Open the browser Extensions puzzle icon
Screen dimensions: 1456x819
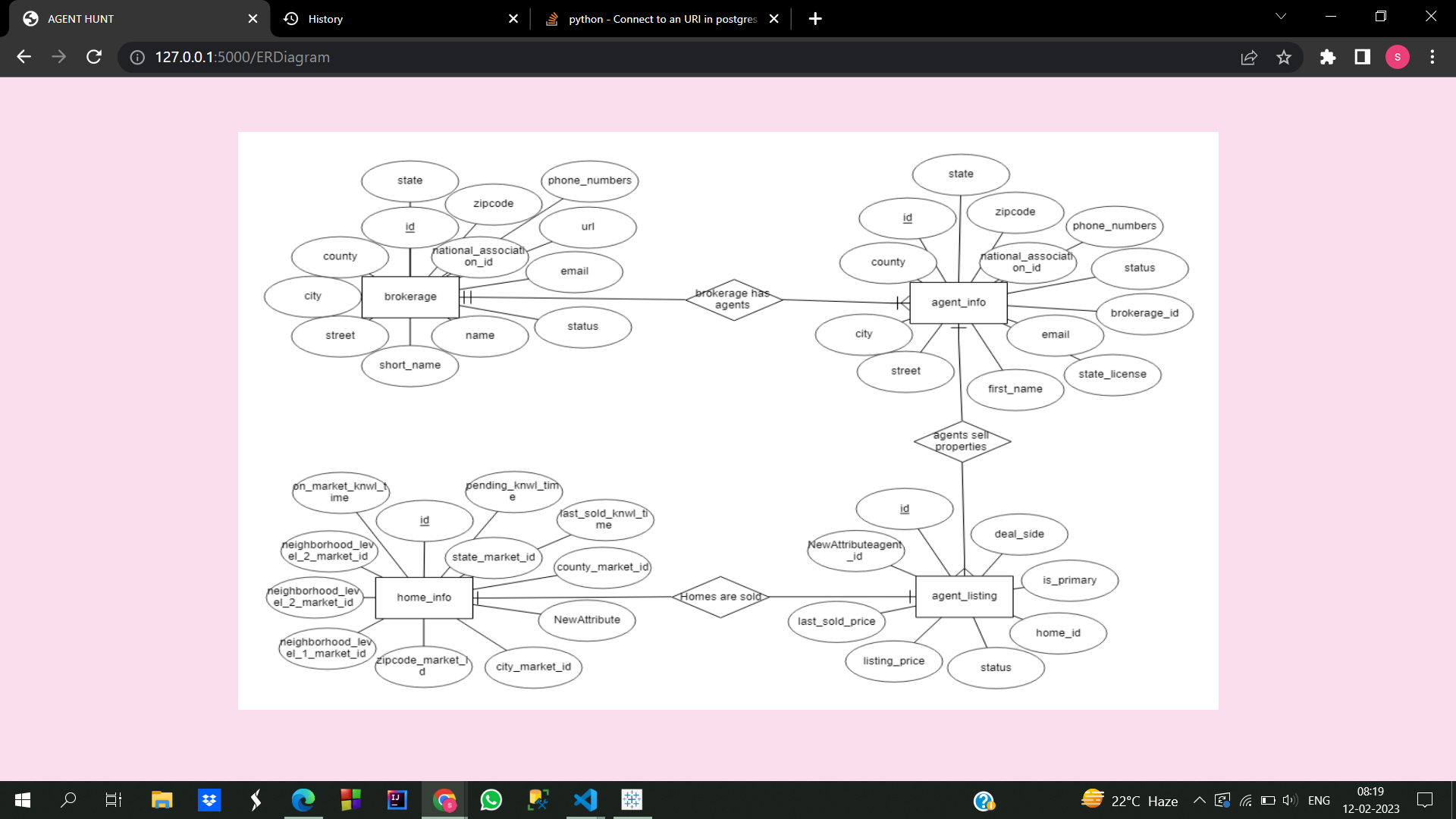coord(1327,57)
